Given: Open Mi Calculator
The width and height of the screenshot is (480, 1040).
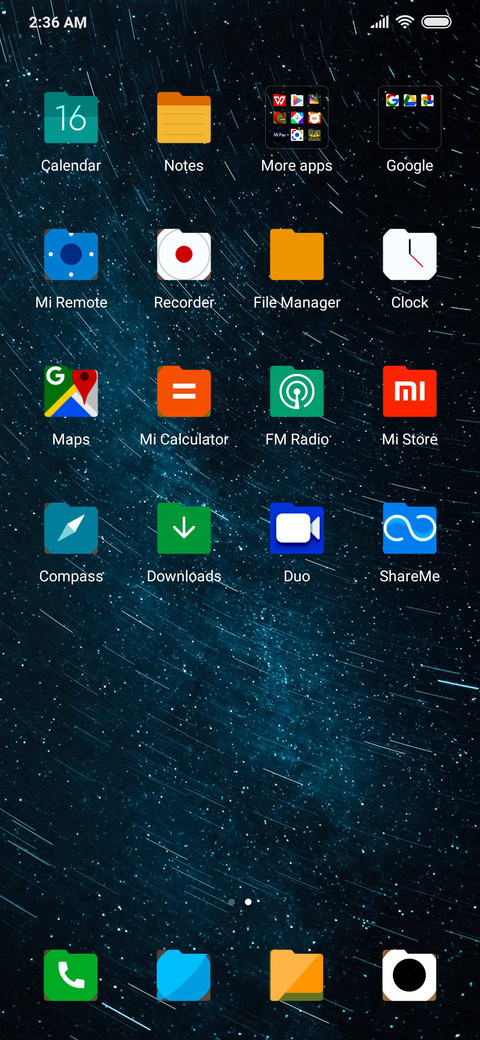Looking at the screenshot, I should (x=184, y=391).
